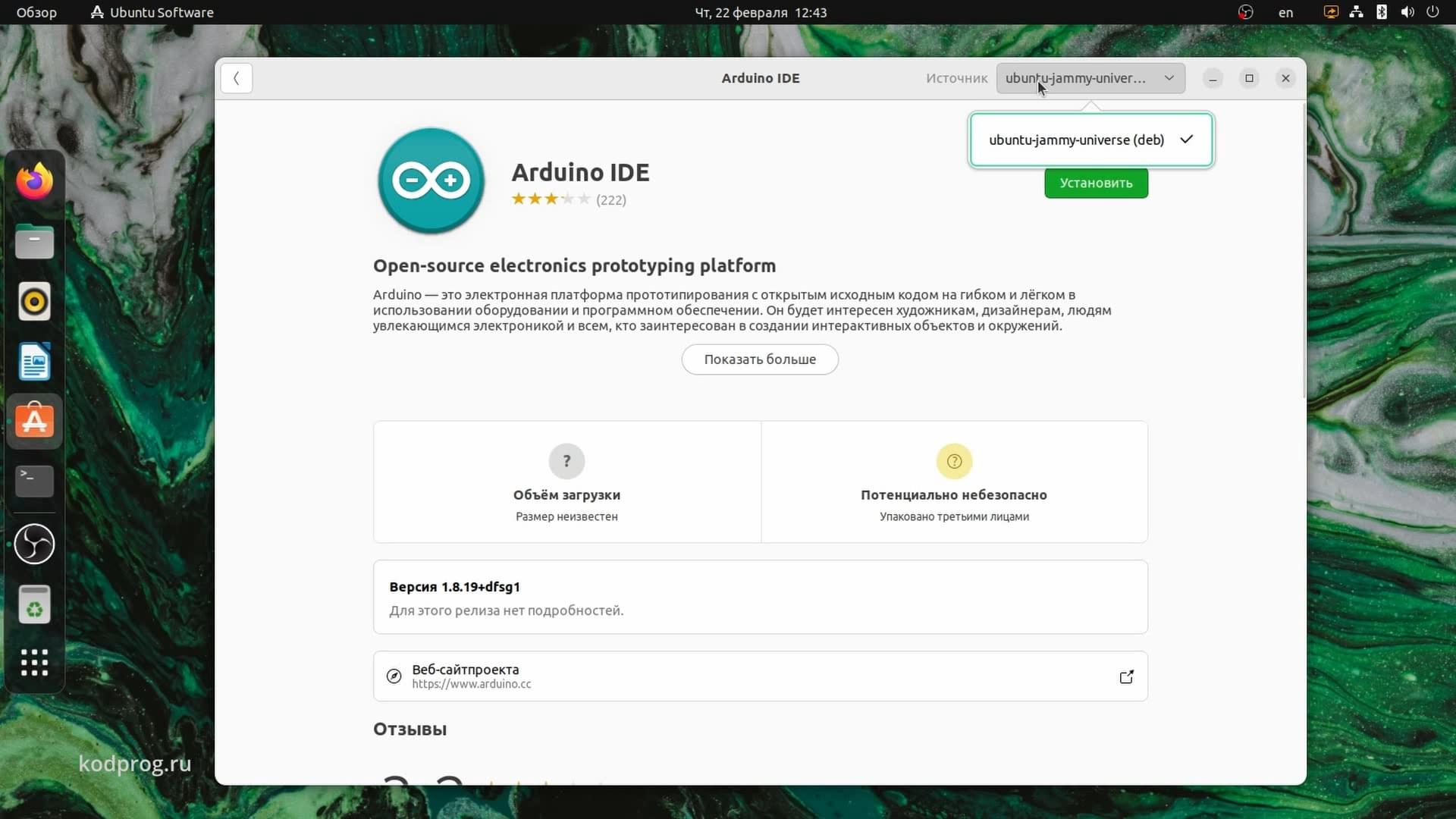The width and height of the screenshot is (1456, 819).
Task: Click Упаковано третьими лицами text
Action: click(954, 516)
